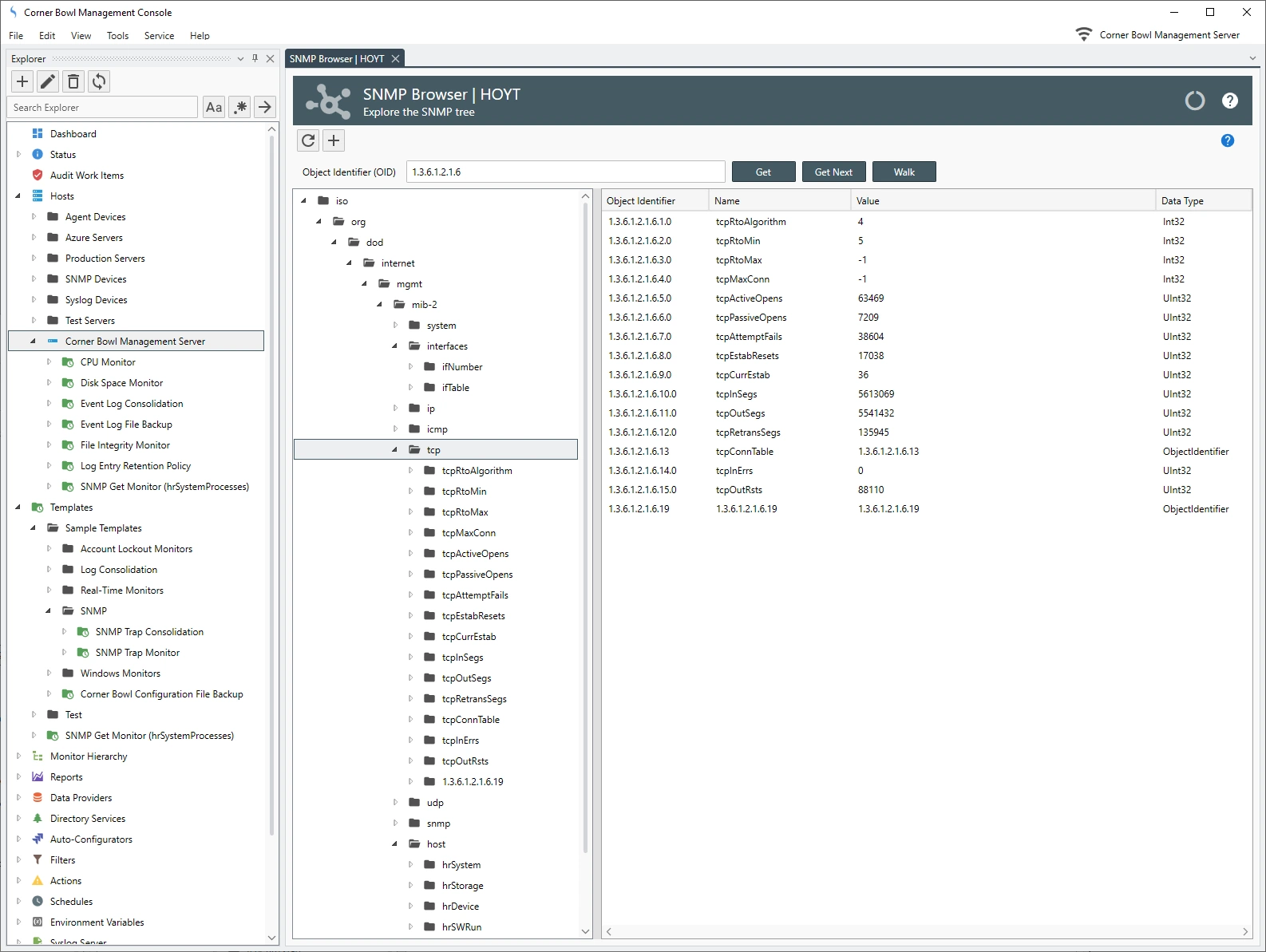Click the plus icon in SNMP Browser toolbar

(x=334, y=140)
